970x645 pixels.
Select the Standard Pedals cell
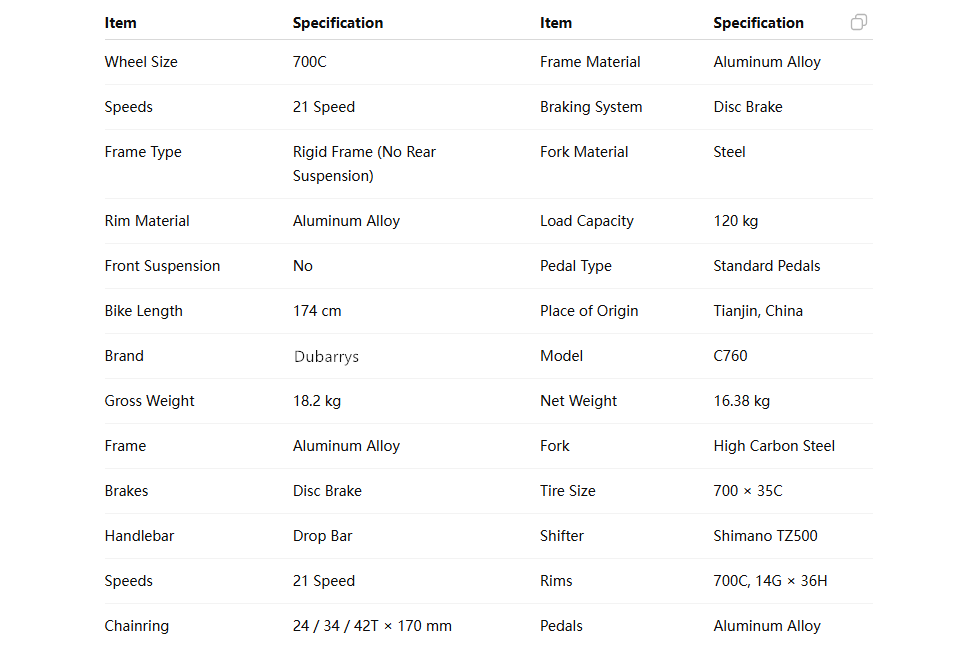pos(766,266)
